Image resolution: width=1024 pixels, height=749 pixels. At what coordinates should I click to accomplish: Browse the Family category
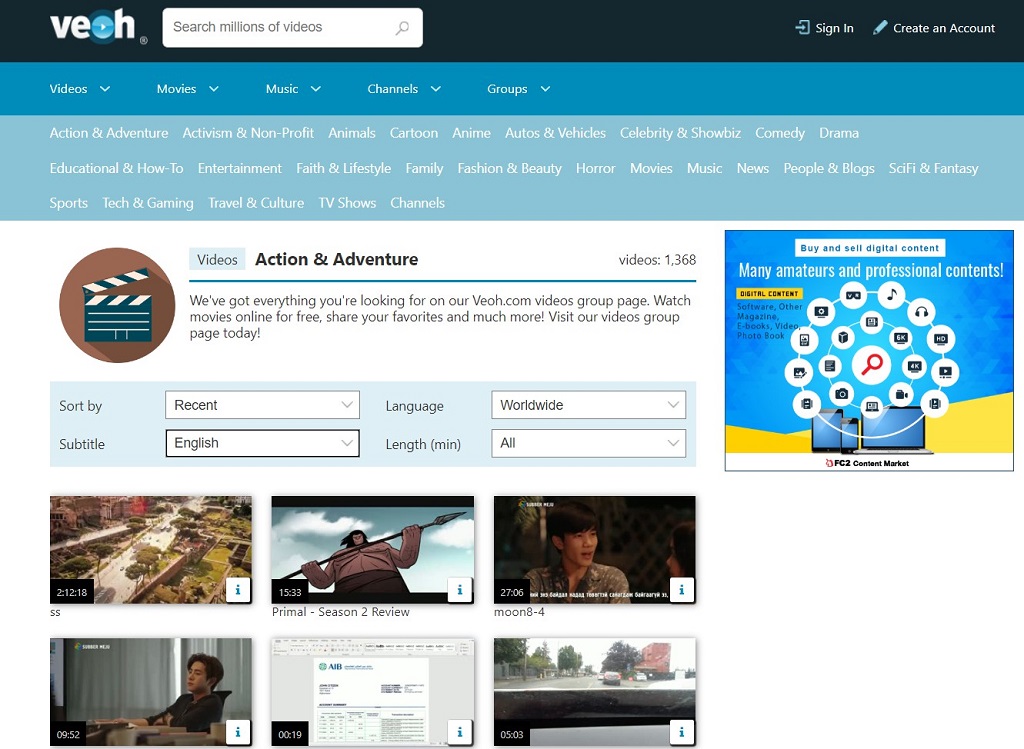(x=424, y=168)
